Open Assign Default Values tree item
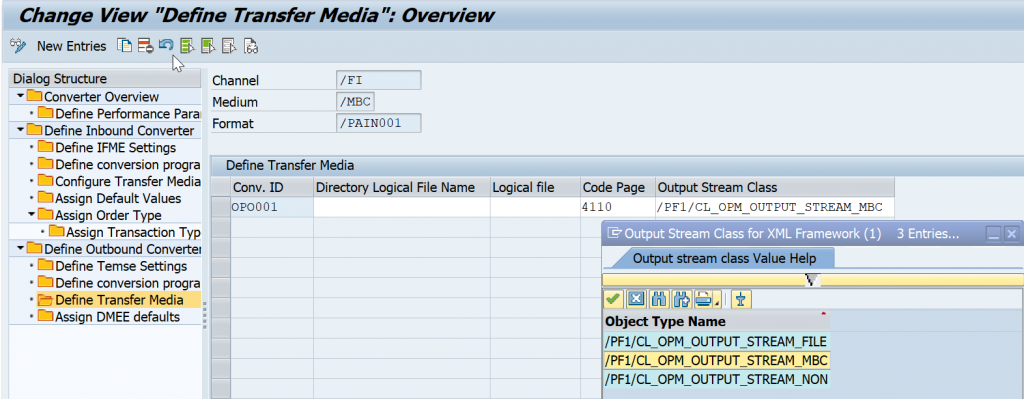The image size is (1024, 399). click(118, 198)
